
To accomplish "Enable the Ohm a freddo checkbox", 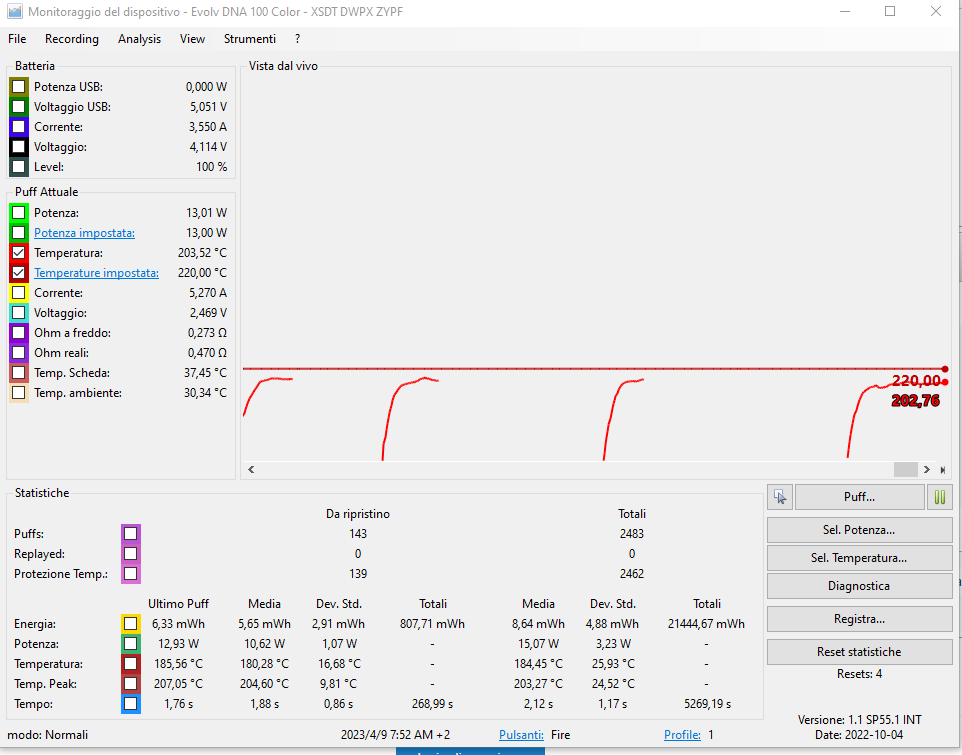I will pos(19,333).
